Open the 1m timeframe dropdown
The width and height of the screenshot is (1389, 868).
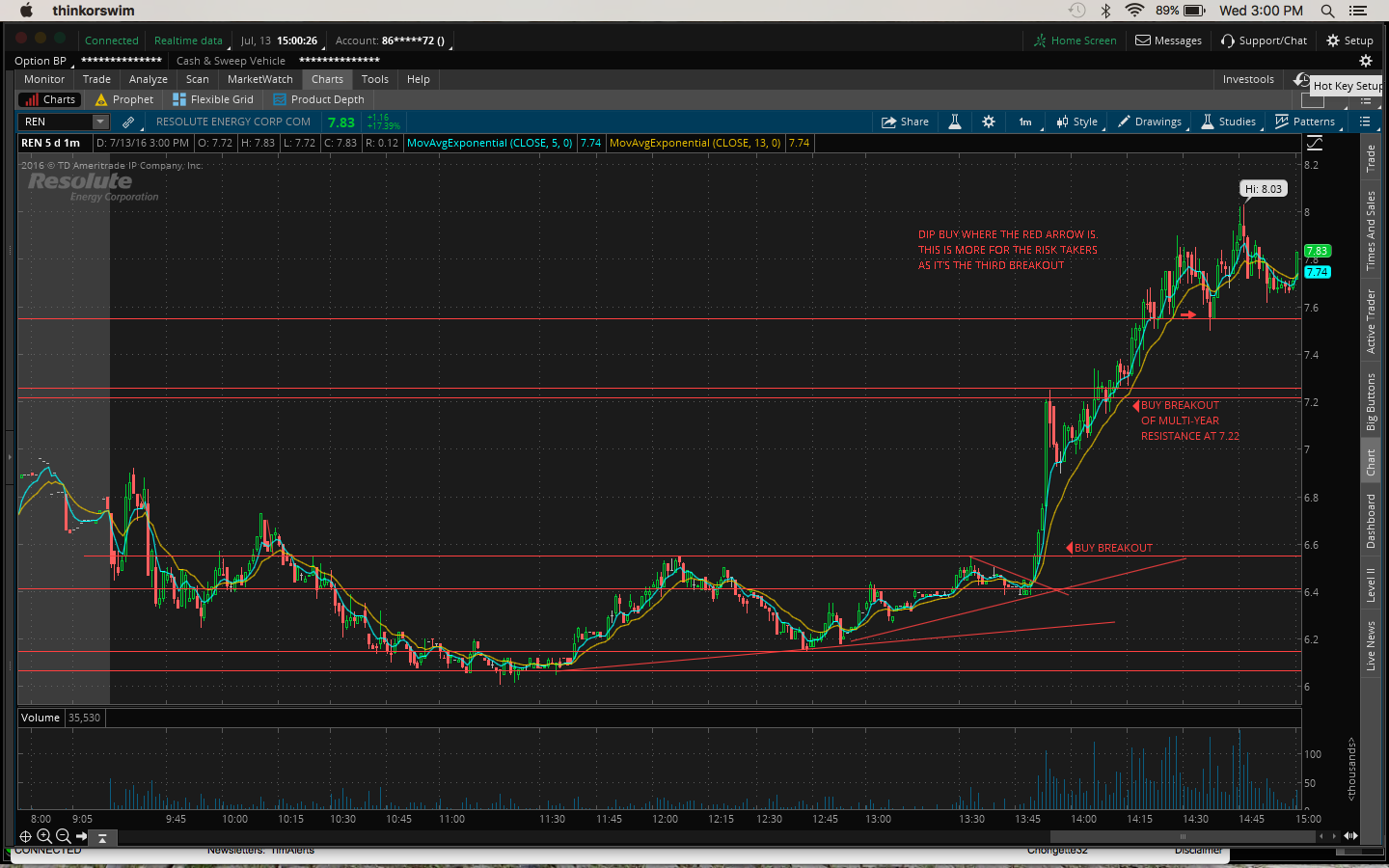[x=1026, y=122]
